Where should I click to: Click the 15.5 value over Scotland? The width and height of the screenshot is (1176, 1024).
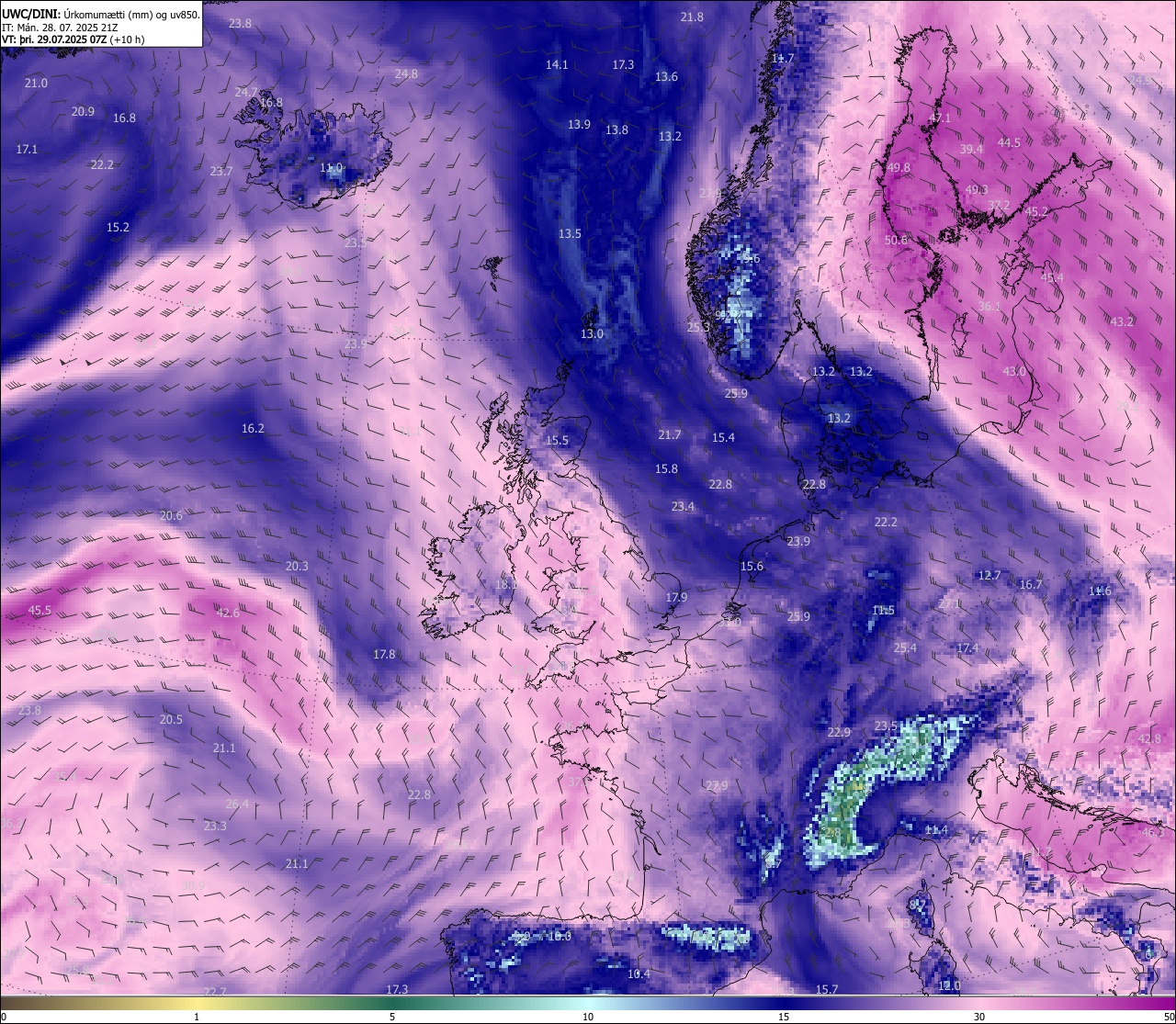557,440
